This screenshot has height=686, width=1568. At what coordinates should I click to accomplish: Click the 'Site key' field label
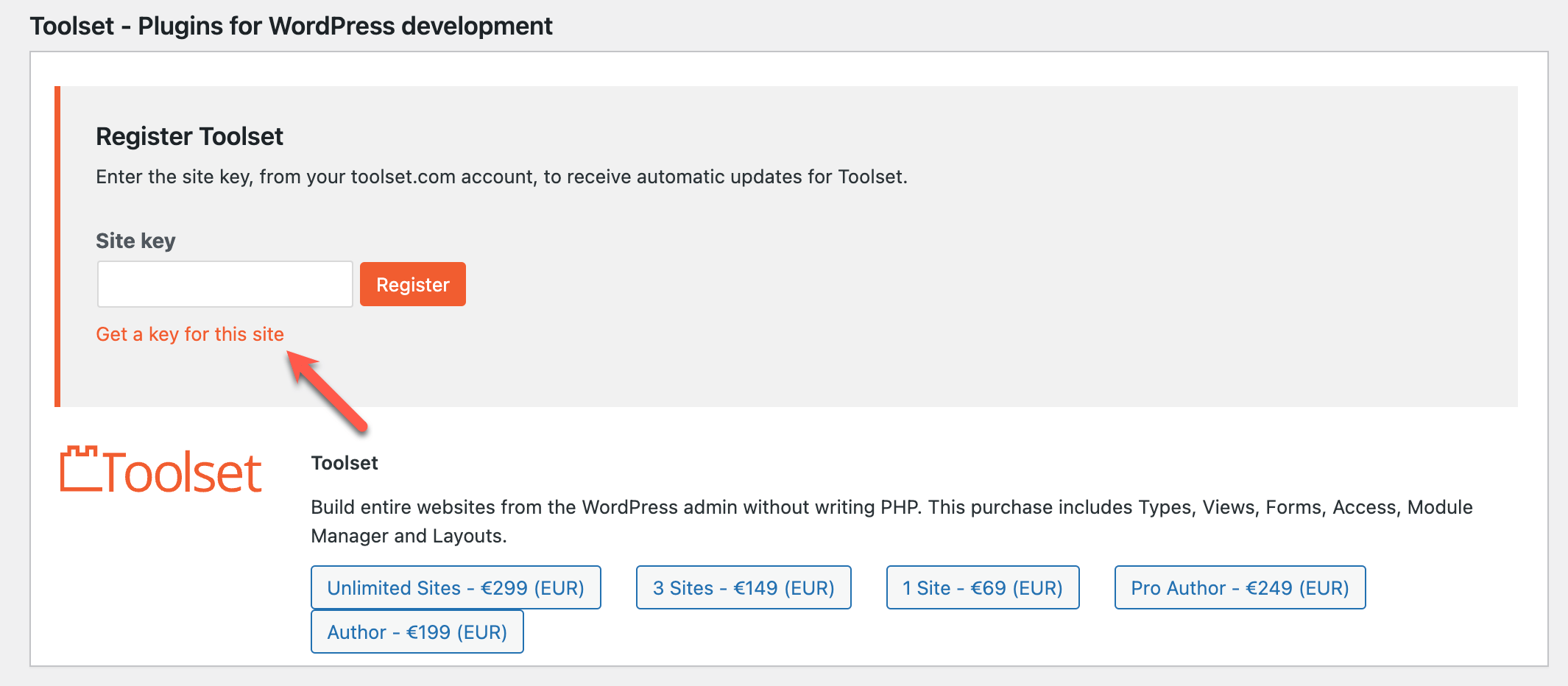pos(135,241)
